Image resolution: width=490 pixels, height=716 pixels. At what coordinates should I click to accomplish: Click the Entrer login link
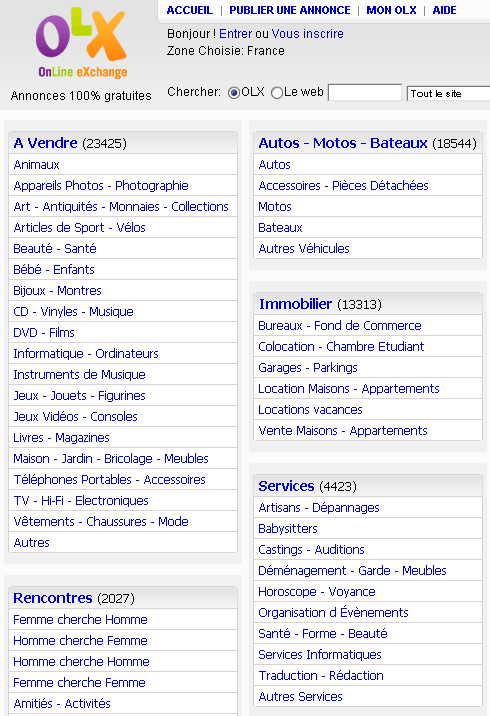235,34
